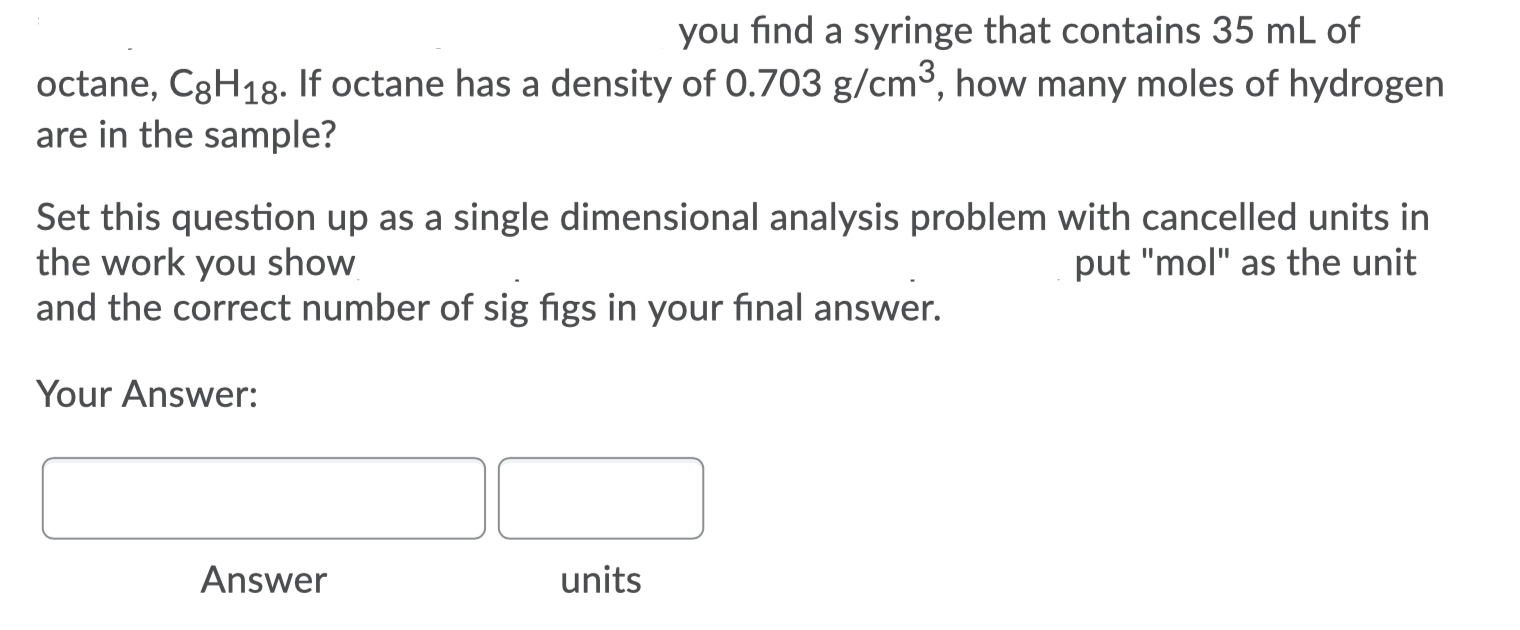The height and width of the screenshot is (630, 1520).
Task: Select the "Answer" label below the box
Action: point(264,580)
